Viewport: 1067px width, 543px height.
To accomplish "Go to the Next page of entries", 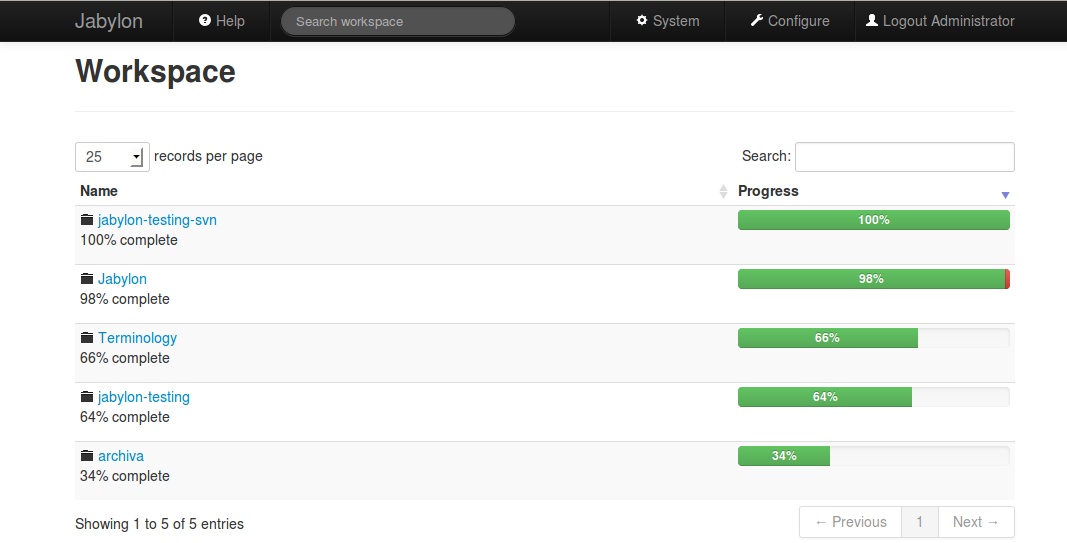I will pos(975,522).
